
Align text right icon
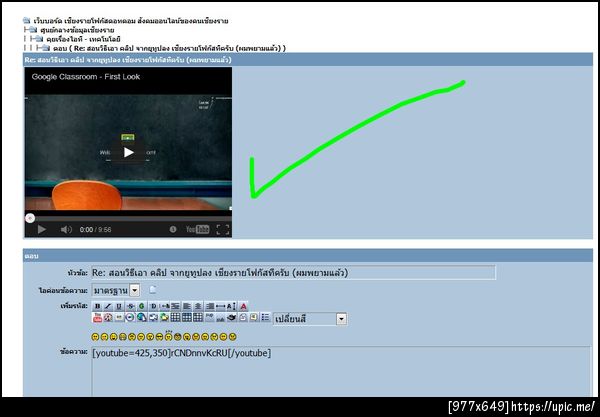pos(209,306)
